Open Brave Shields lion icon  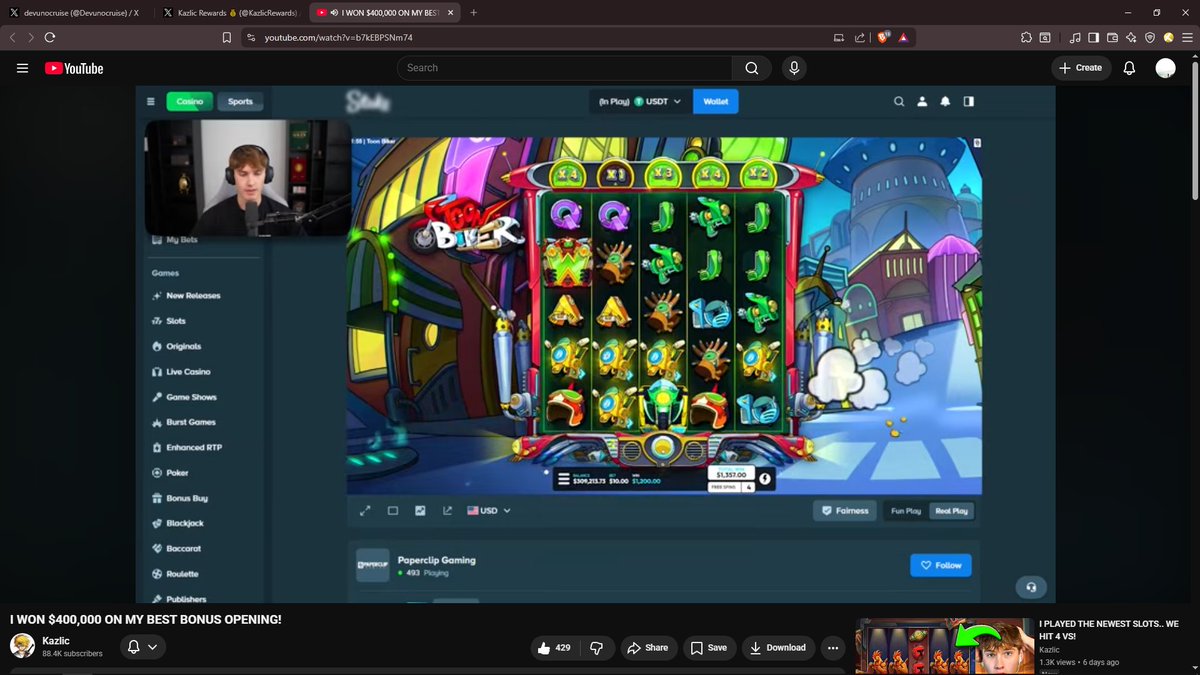884,37
